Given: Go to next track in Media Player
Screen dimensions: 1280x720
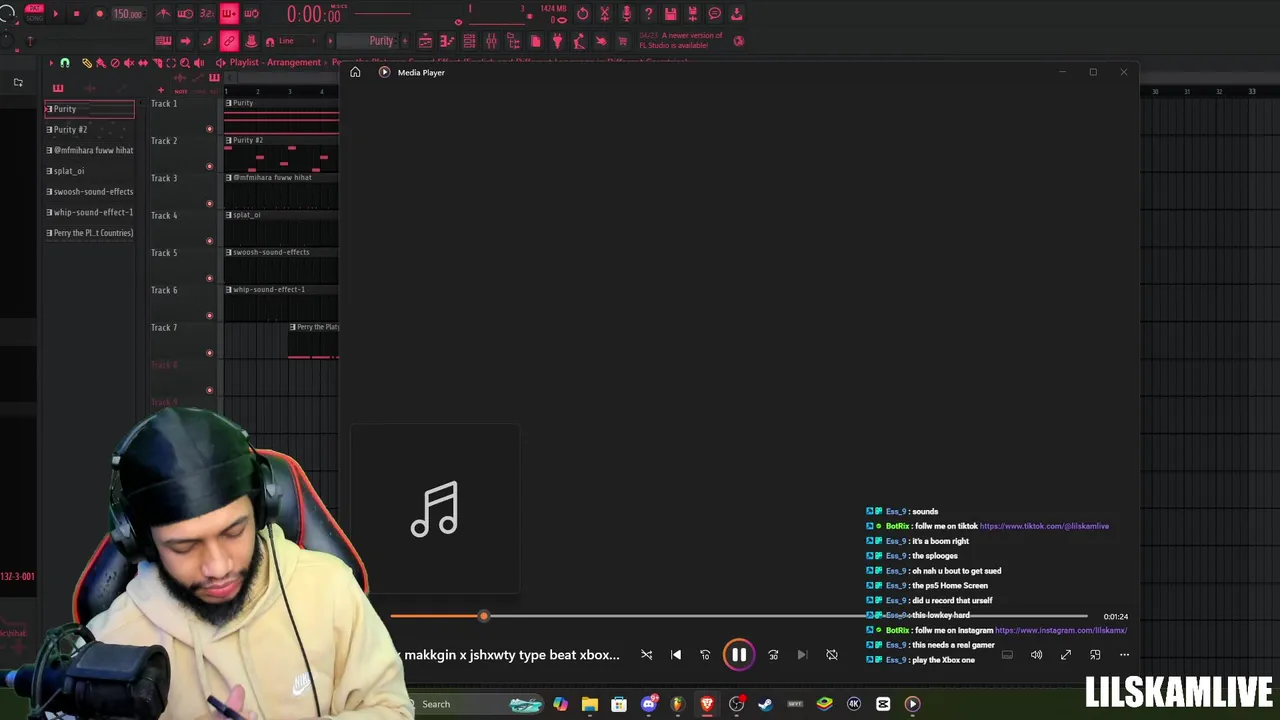Looking at the screenshot, I should point(802,655).
